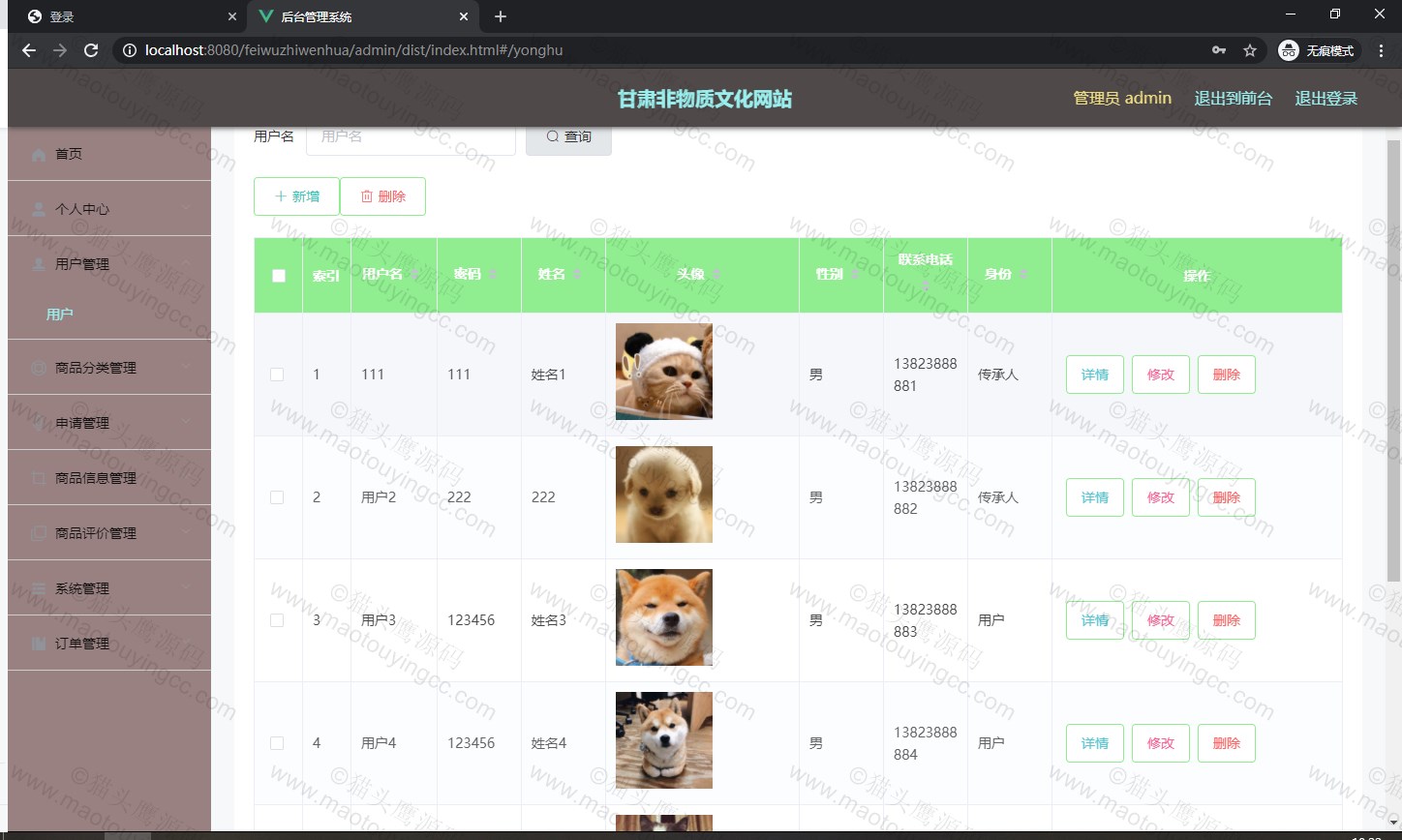
Task: Close the 登录 browser tab
Action: [231, 16]
